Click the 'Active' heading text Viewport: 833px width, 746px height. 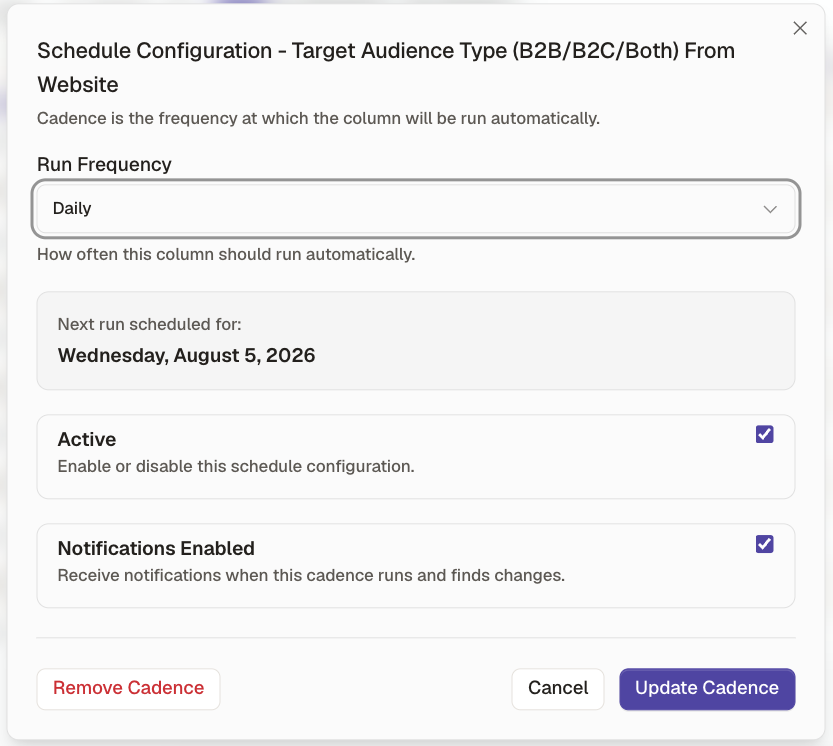pyautogui.click(x=87, y=439)
